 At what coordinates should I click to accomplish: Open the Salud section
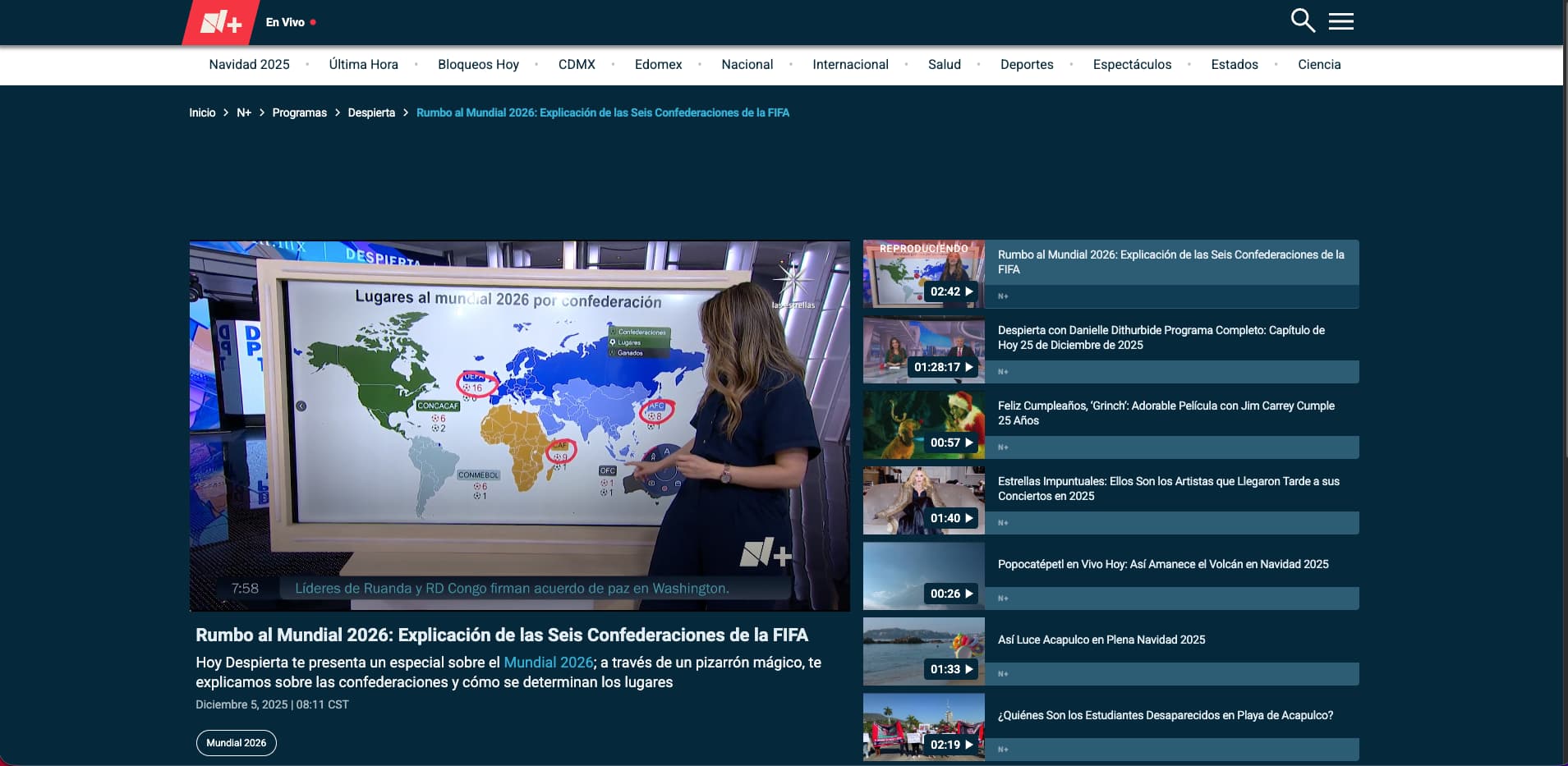coord(945,64)
